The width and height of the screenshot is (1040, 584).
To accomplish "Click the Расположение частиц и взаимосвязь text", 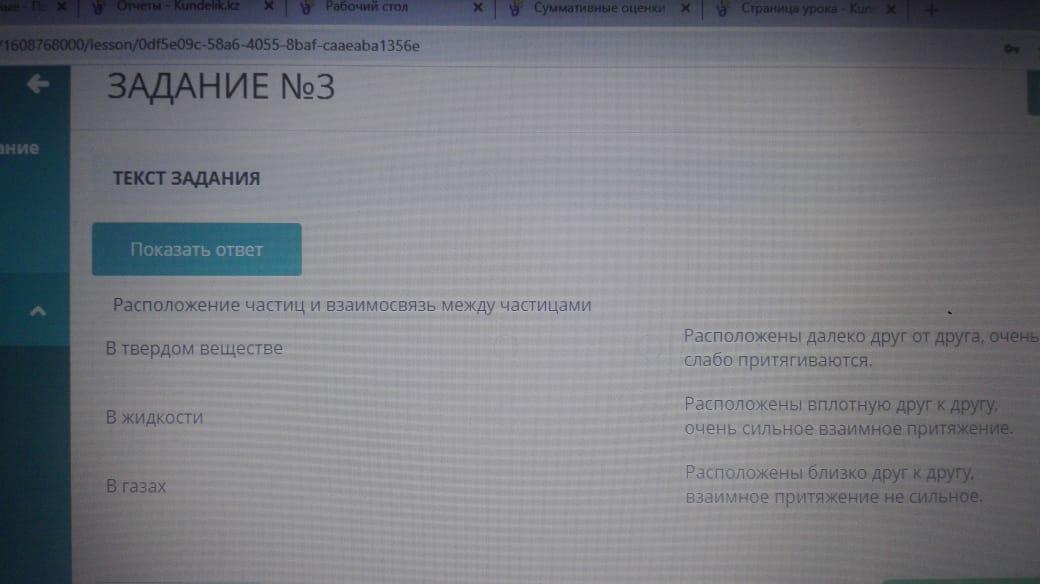I will (x=352, y=305).
